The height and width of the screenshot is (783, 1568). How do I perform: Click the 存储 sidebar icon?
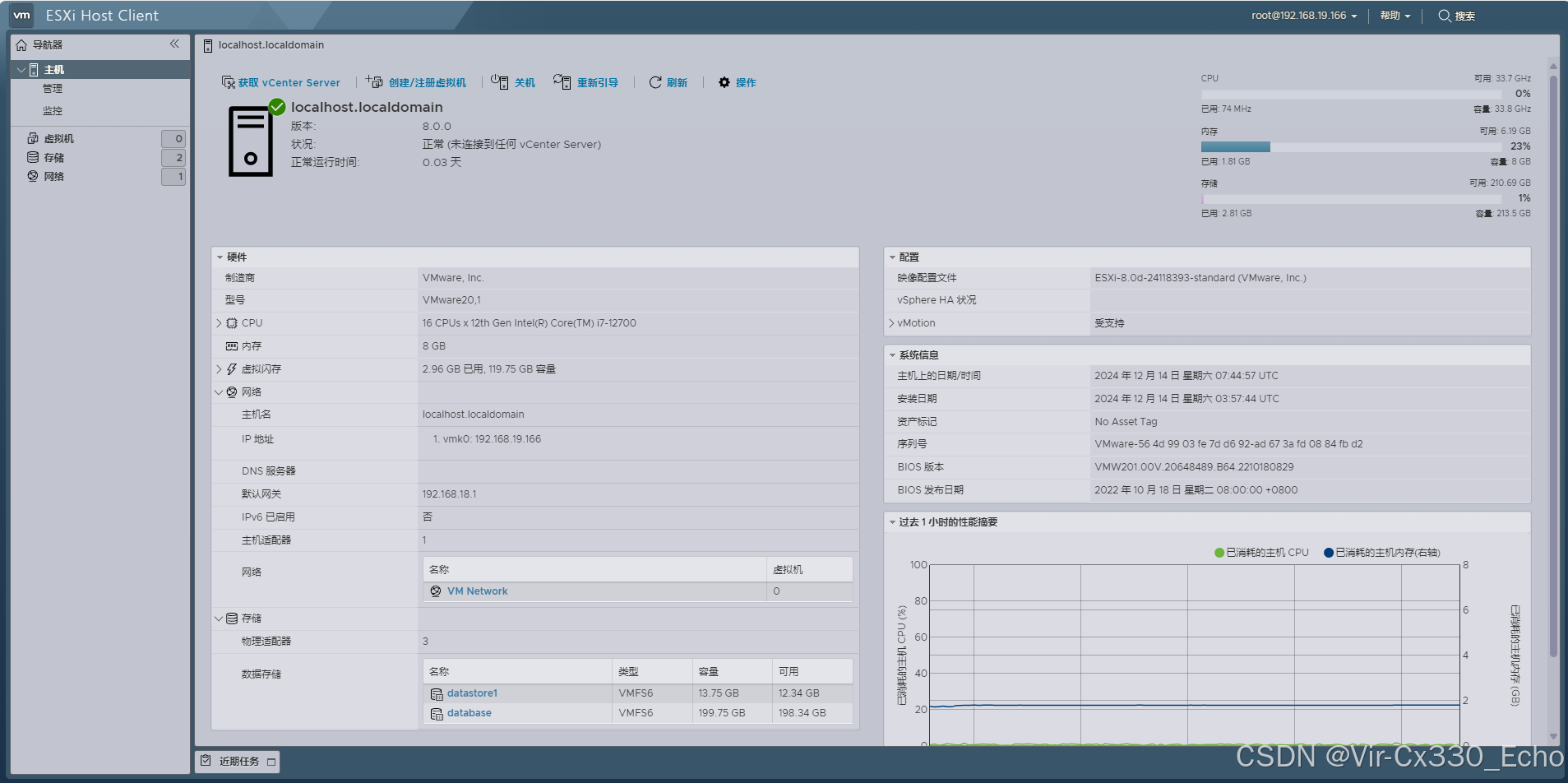(x=33, y=157)
